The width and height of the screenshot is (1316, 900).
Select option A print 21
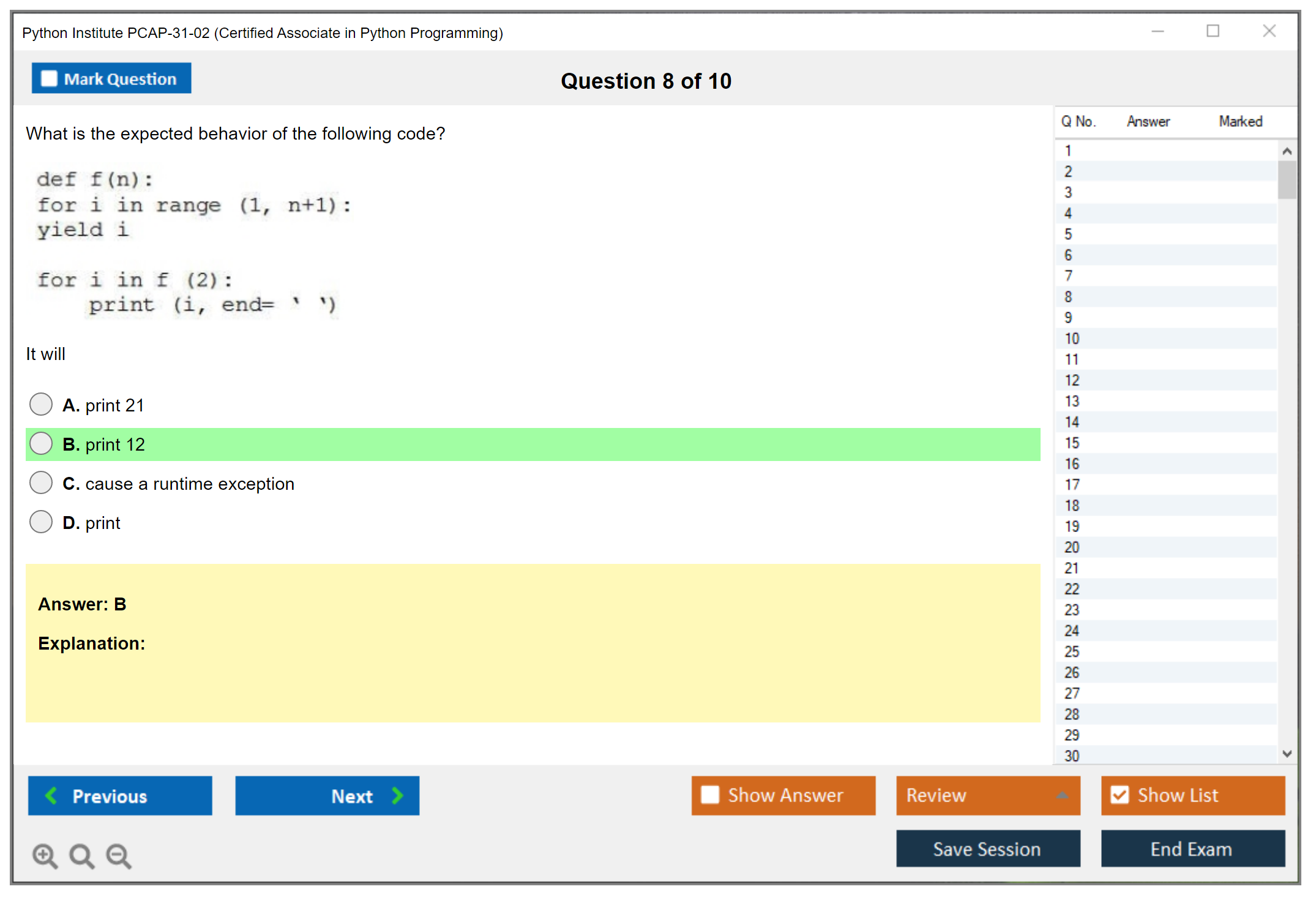[41, 404]
